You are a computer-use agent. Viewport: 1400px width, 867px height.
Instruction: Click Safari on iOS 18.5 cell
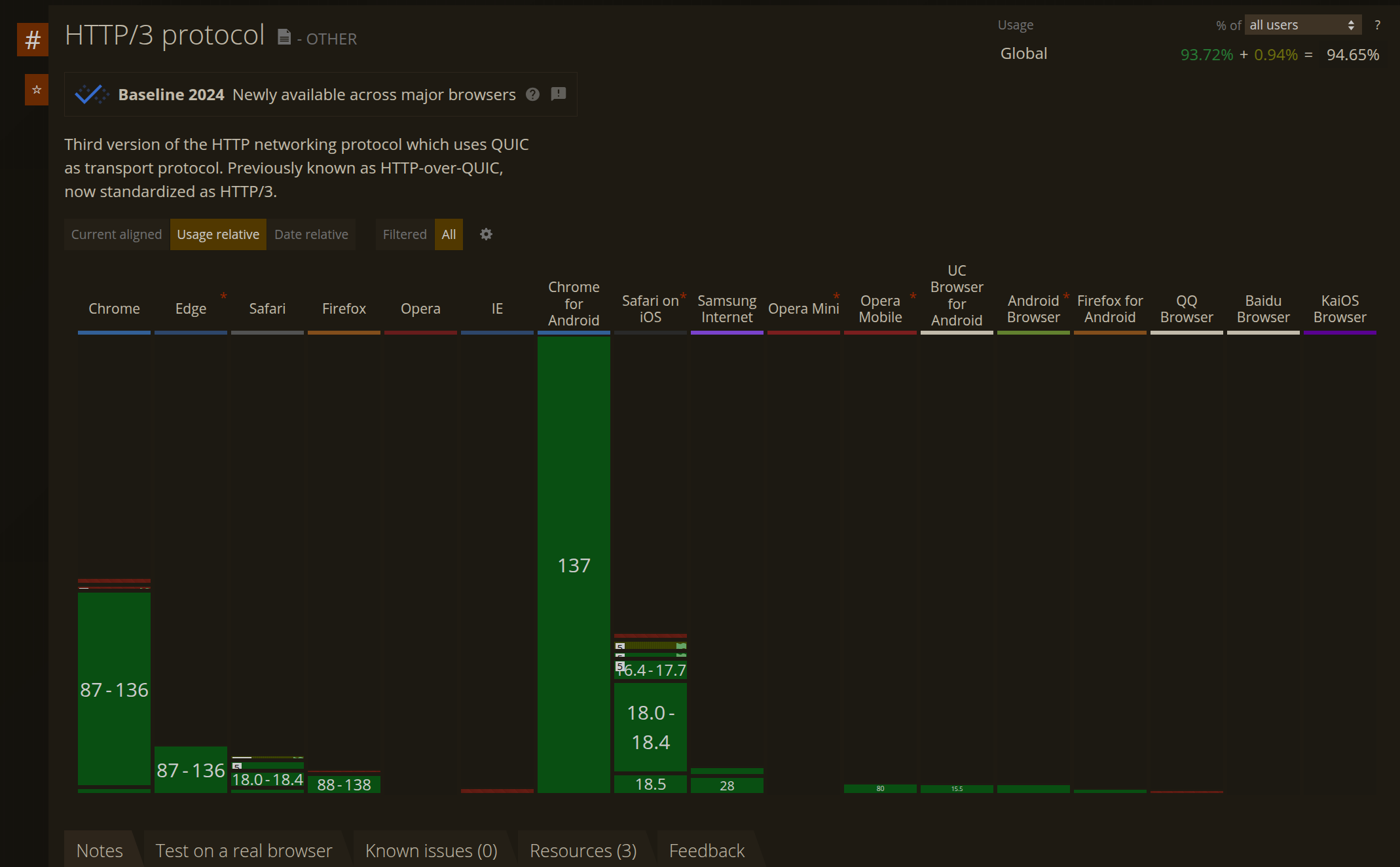point(650,784)
